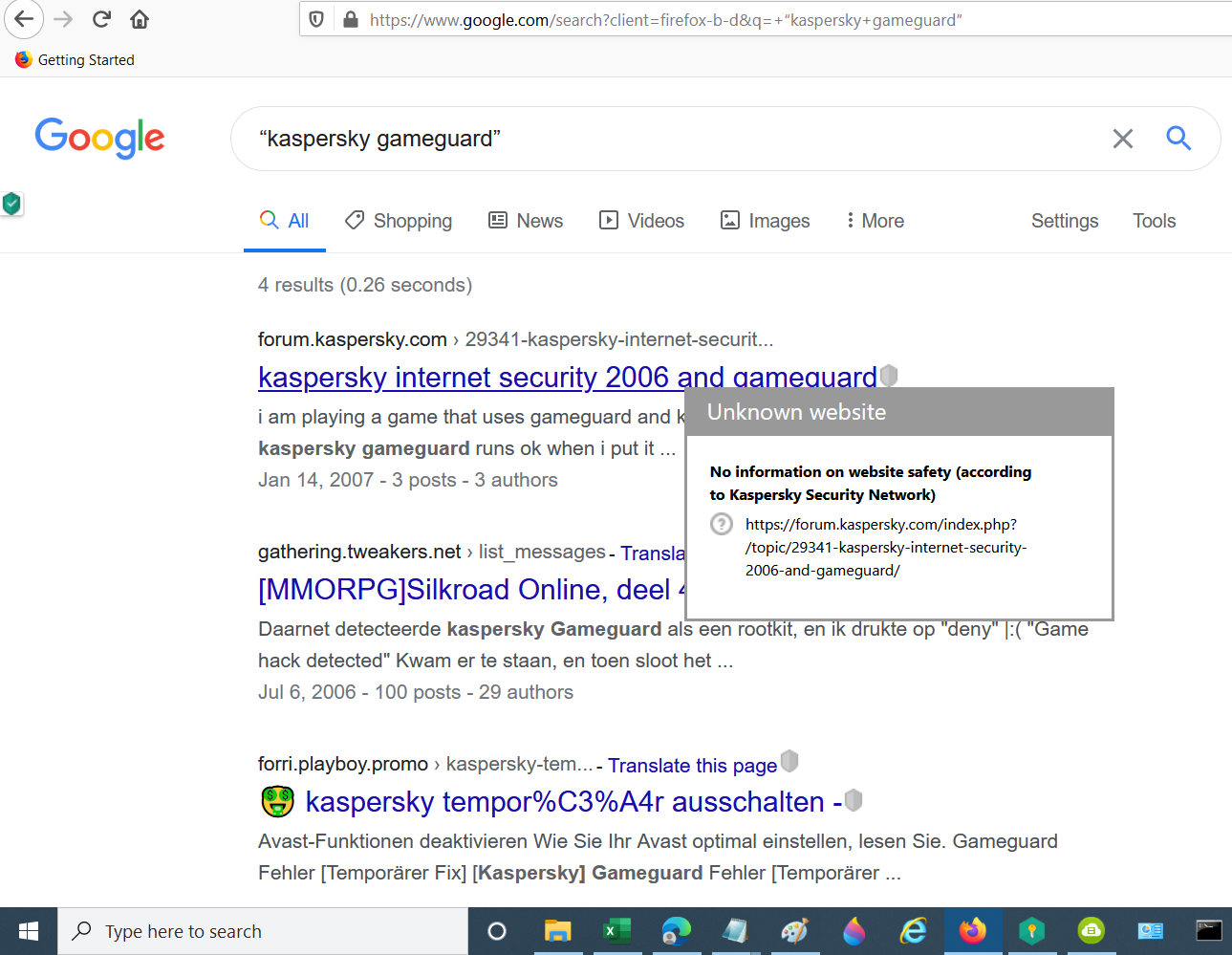The image size is (1232, 955).
Task: Open the green cloud app in taskbar
Action: pos(1091,931)
